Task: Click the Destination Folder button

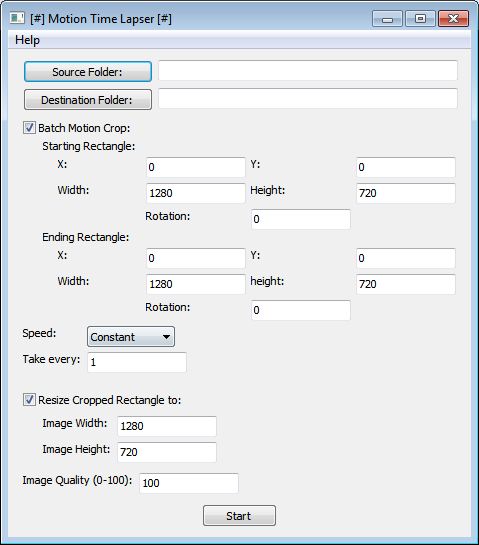Action: click(88, 100)
